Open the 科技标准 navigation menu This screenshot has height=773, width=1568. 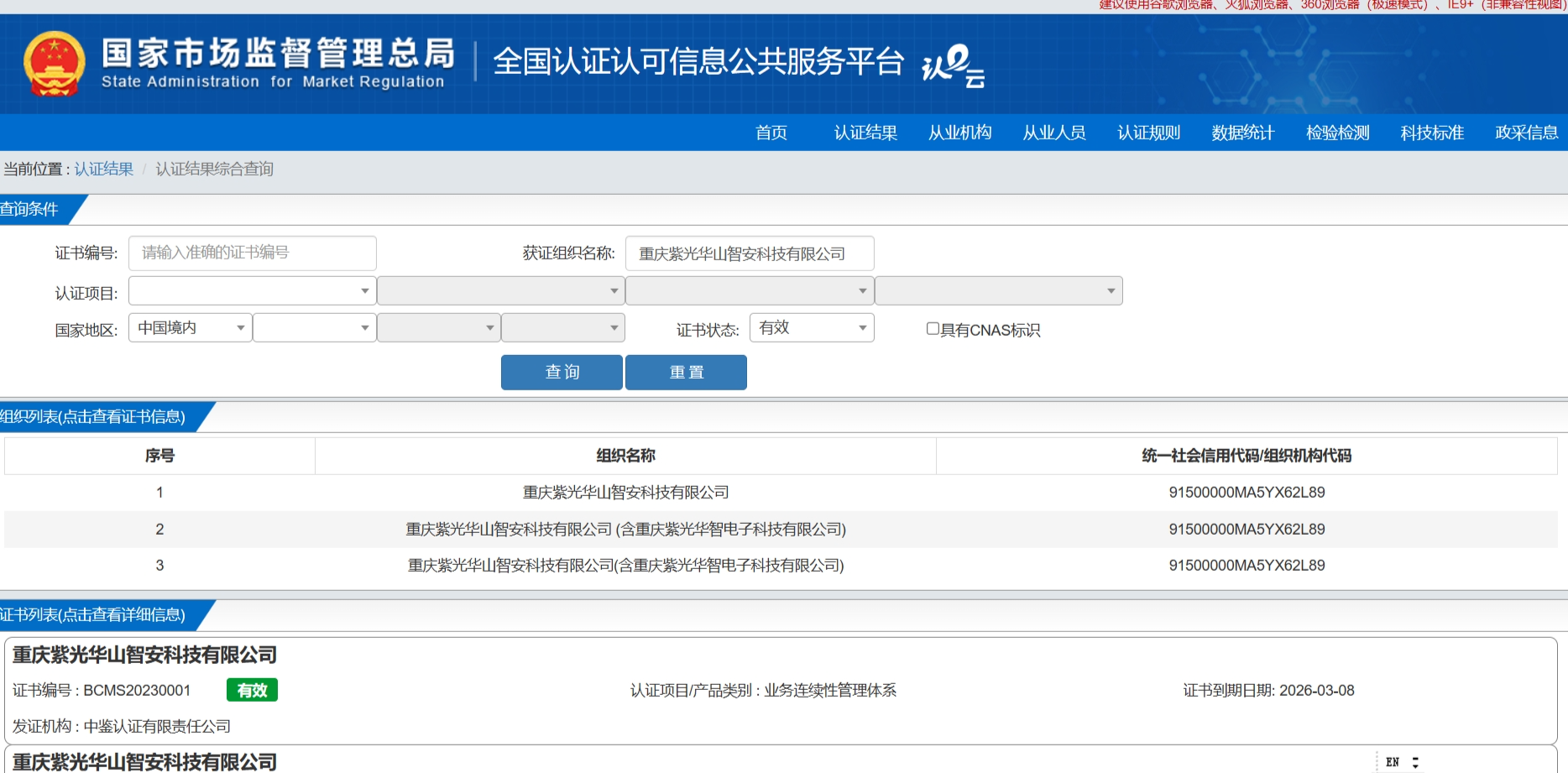click(x=1432, y=133)
